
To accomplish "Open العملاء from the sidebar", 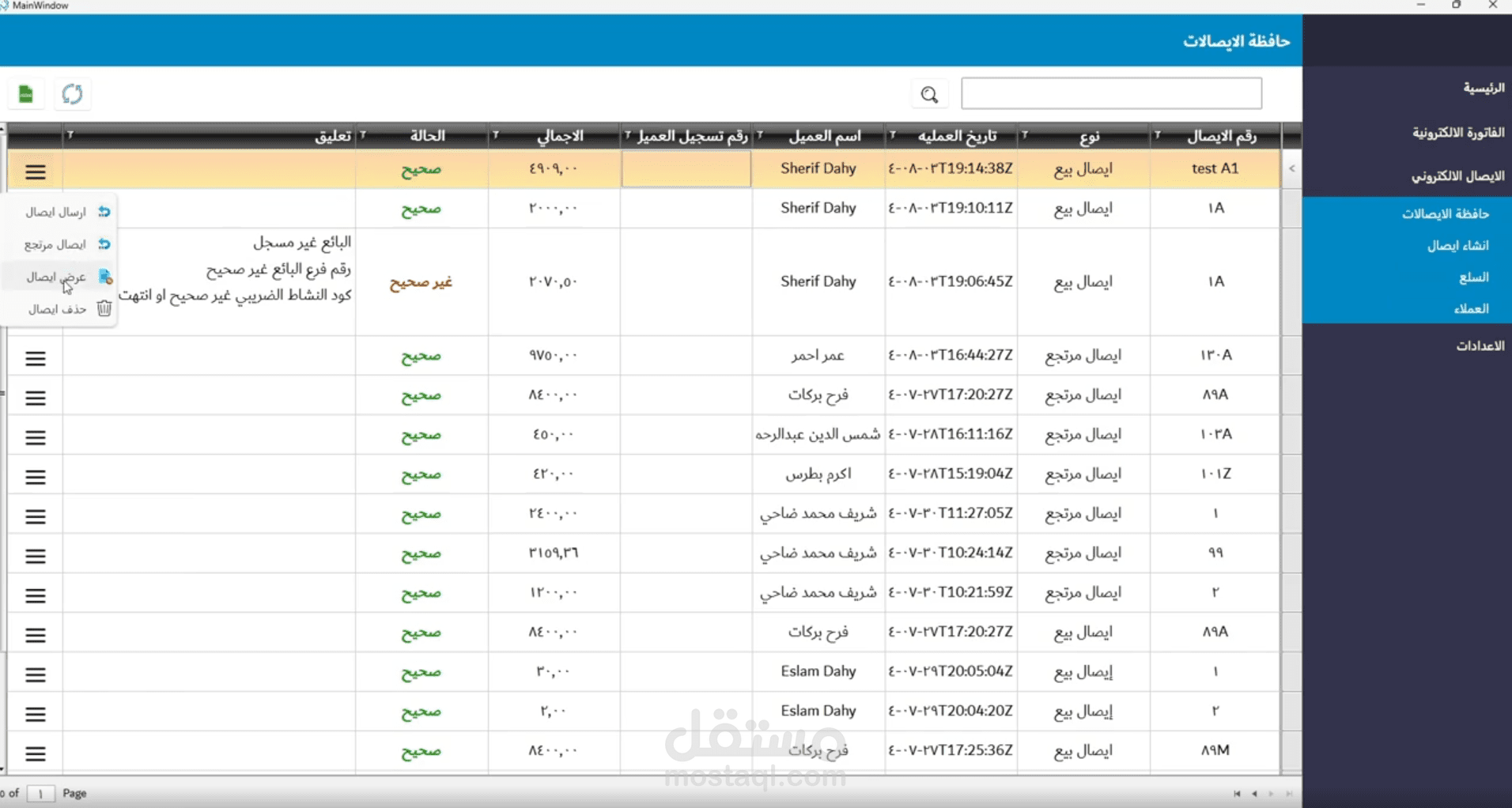I will (1471, 308).
